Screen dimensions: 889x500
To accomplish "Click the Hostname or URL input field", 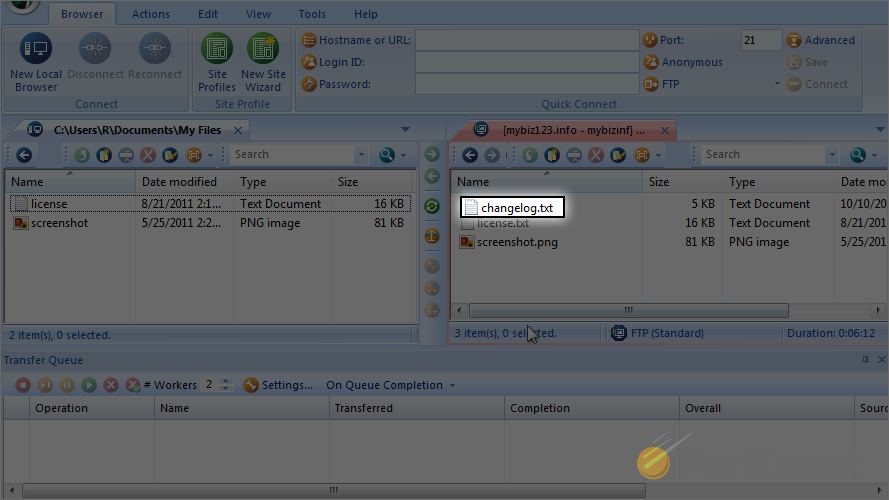I will pyautogui.click(x=526, y=40).
